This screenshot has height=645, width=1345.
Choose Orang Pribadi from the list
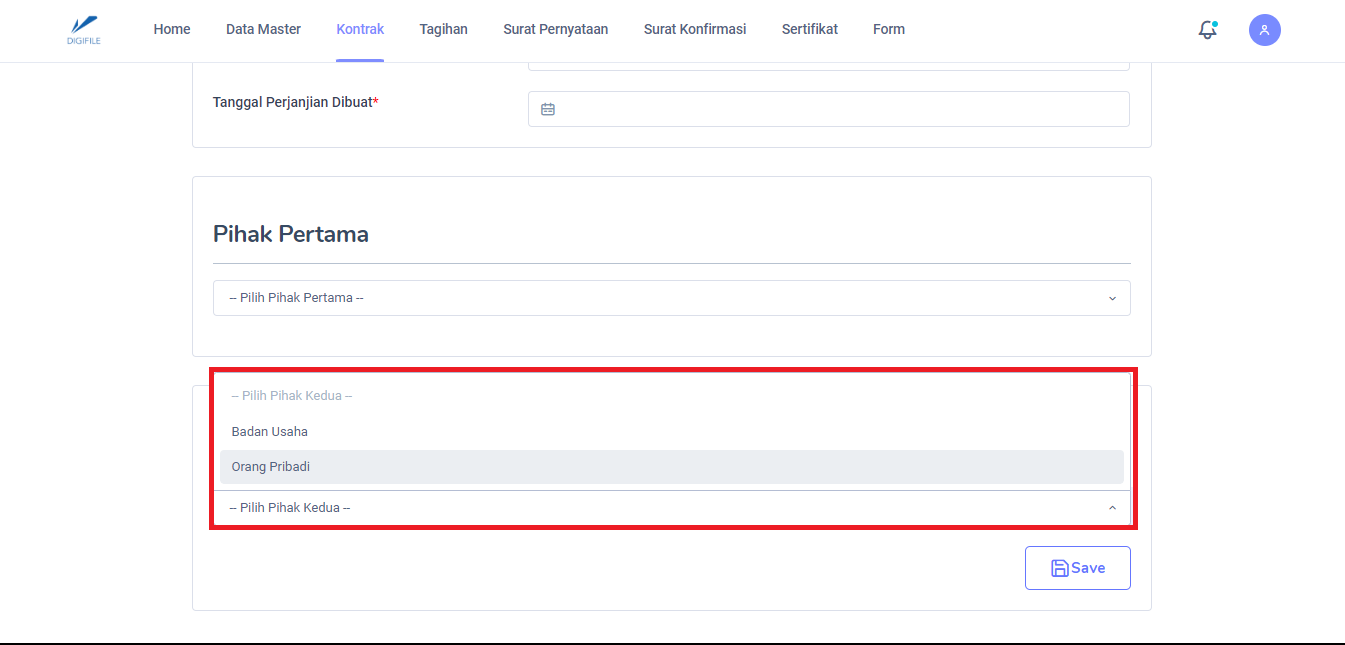[272, 467]
